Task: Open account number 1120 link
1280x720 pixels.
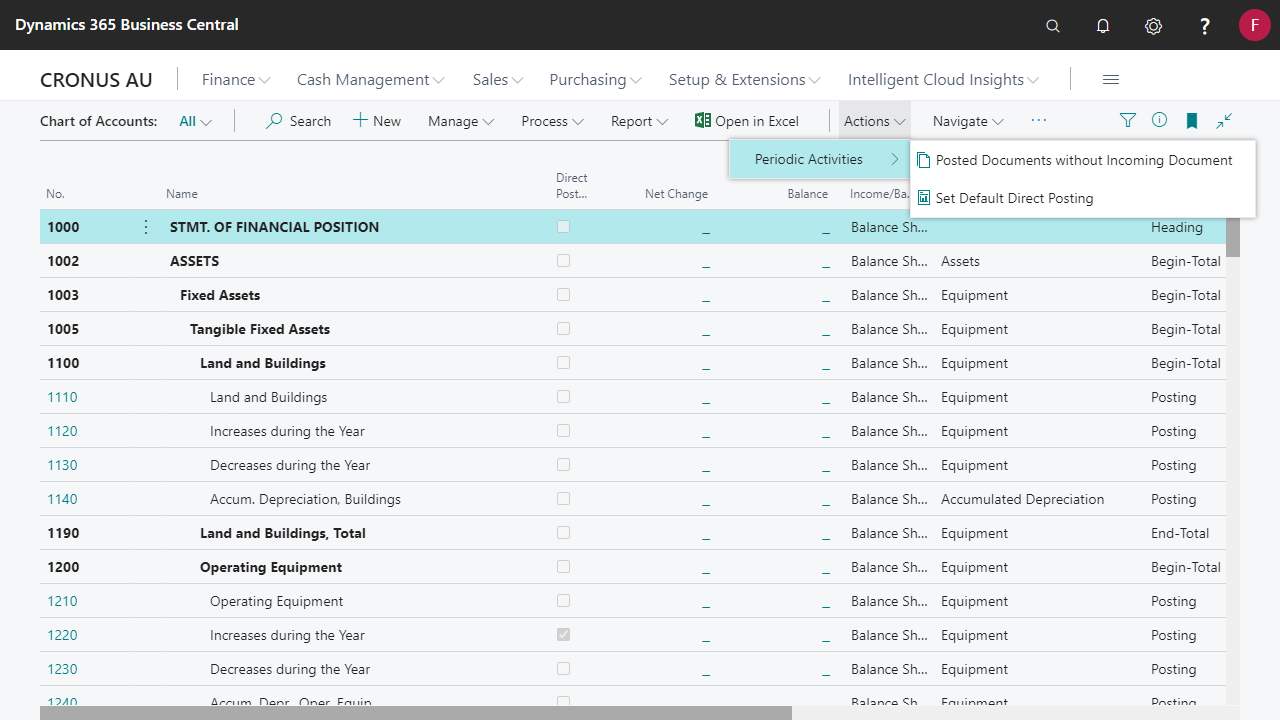Action: click(62, 431)
